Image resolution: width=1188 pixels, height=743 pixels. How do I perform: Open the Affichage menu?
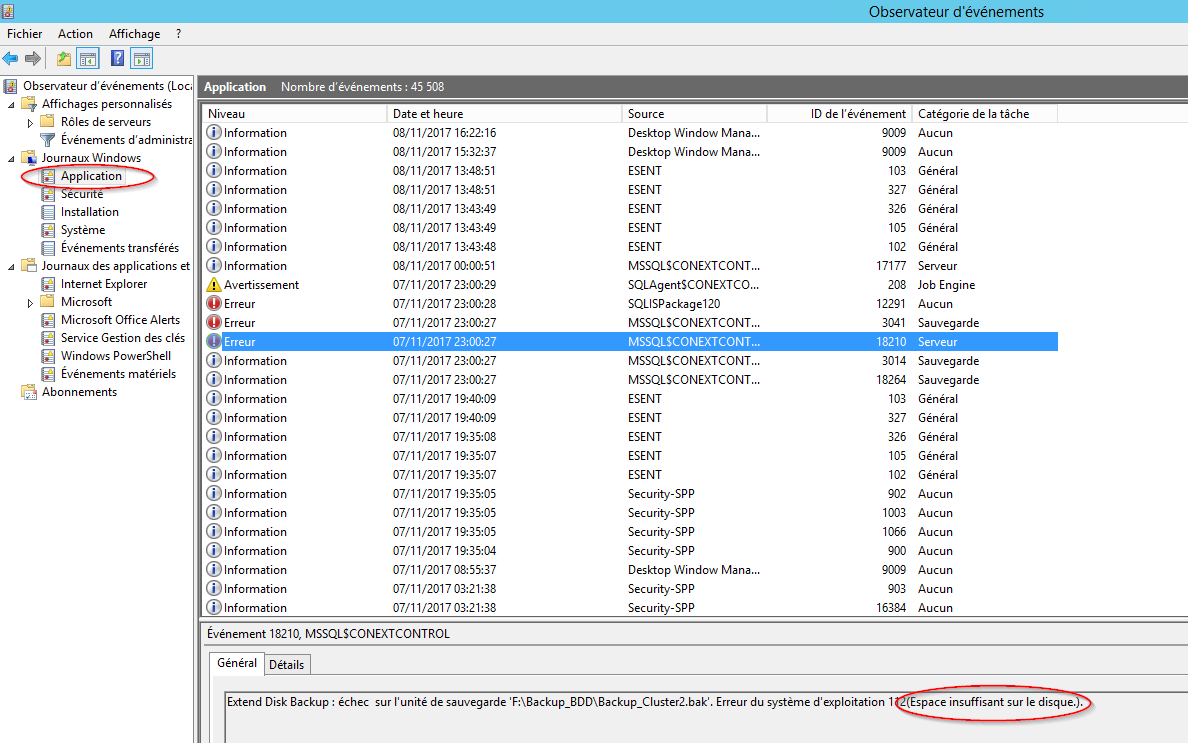[x=134, y=34]
